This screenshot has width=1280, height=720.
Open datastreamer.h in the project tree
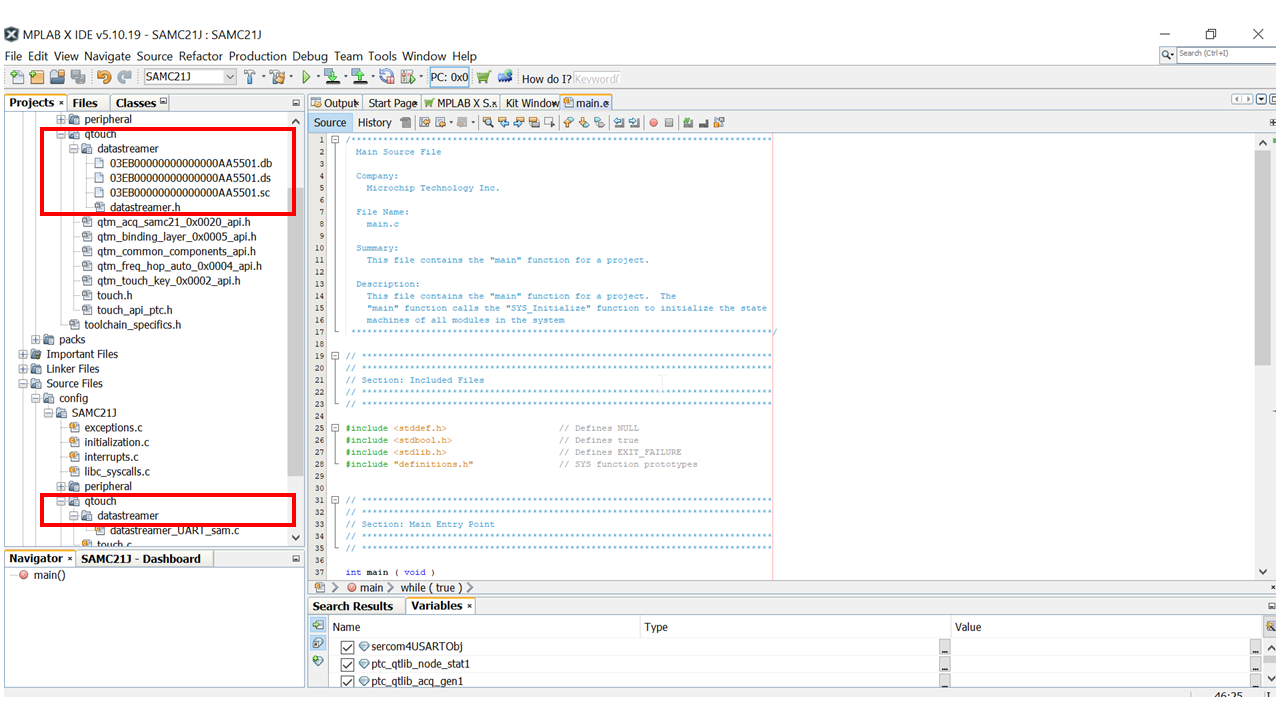click(x=145, y=207)
